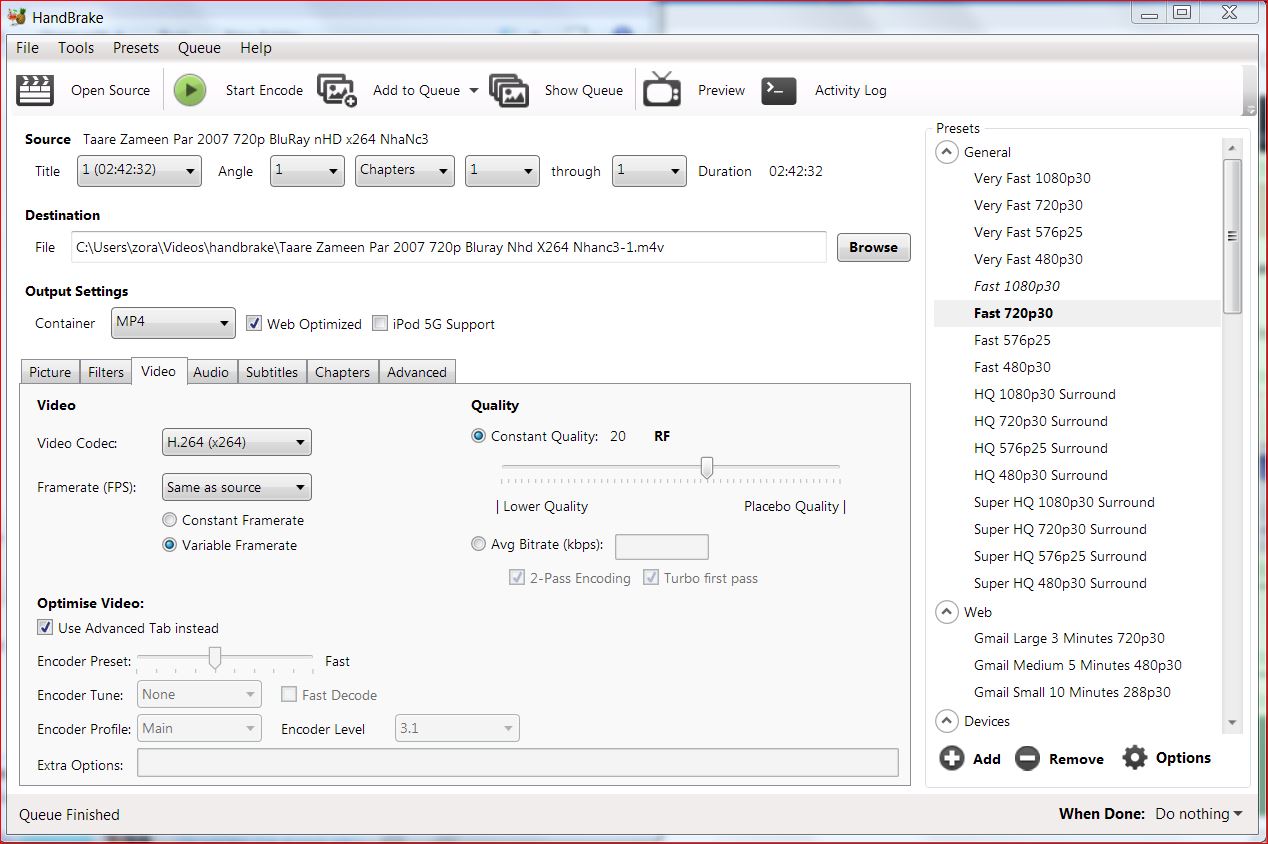This screenshot has height=844, width=1268.
Task: Click the Show Queue stacked images icon
Action: 509,90
